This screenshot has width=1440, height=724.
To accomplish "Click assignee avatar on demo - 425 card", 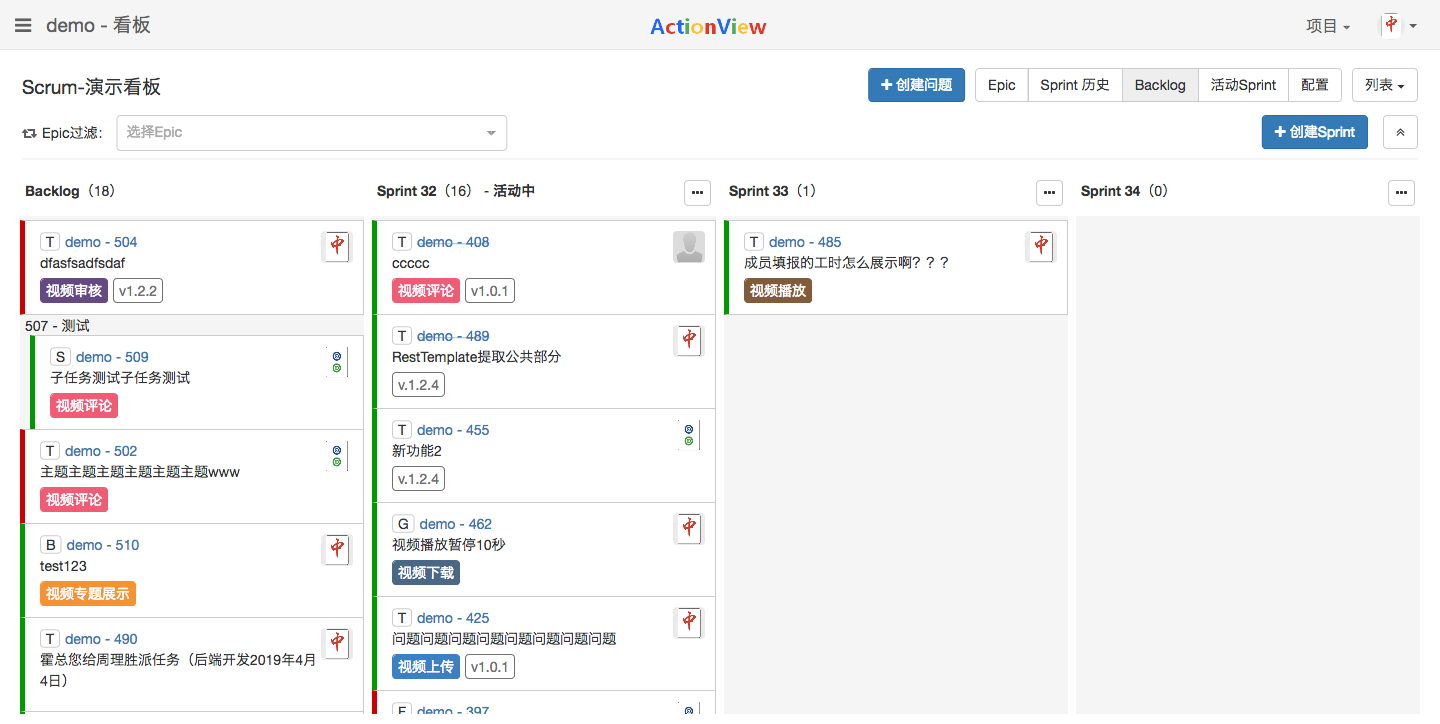I will 689,623.
